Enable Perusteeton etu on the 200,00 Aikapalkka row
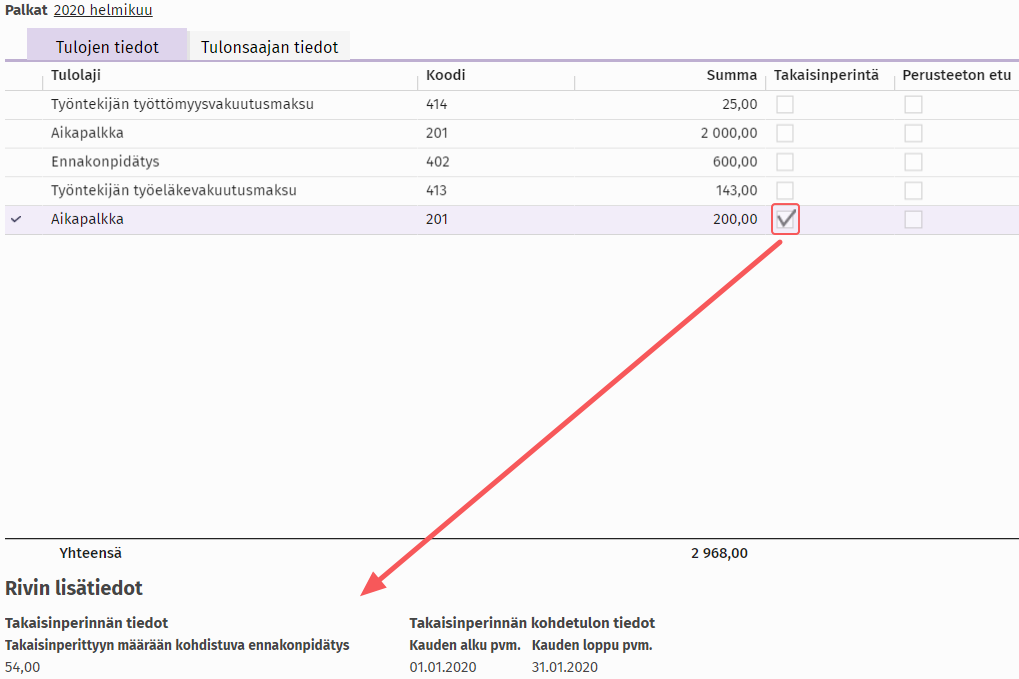The image size is (1019, 679). 913,220
